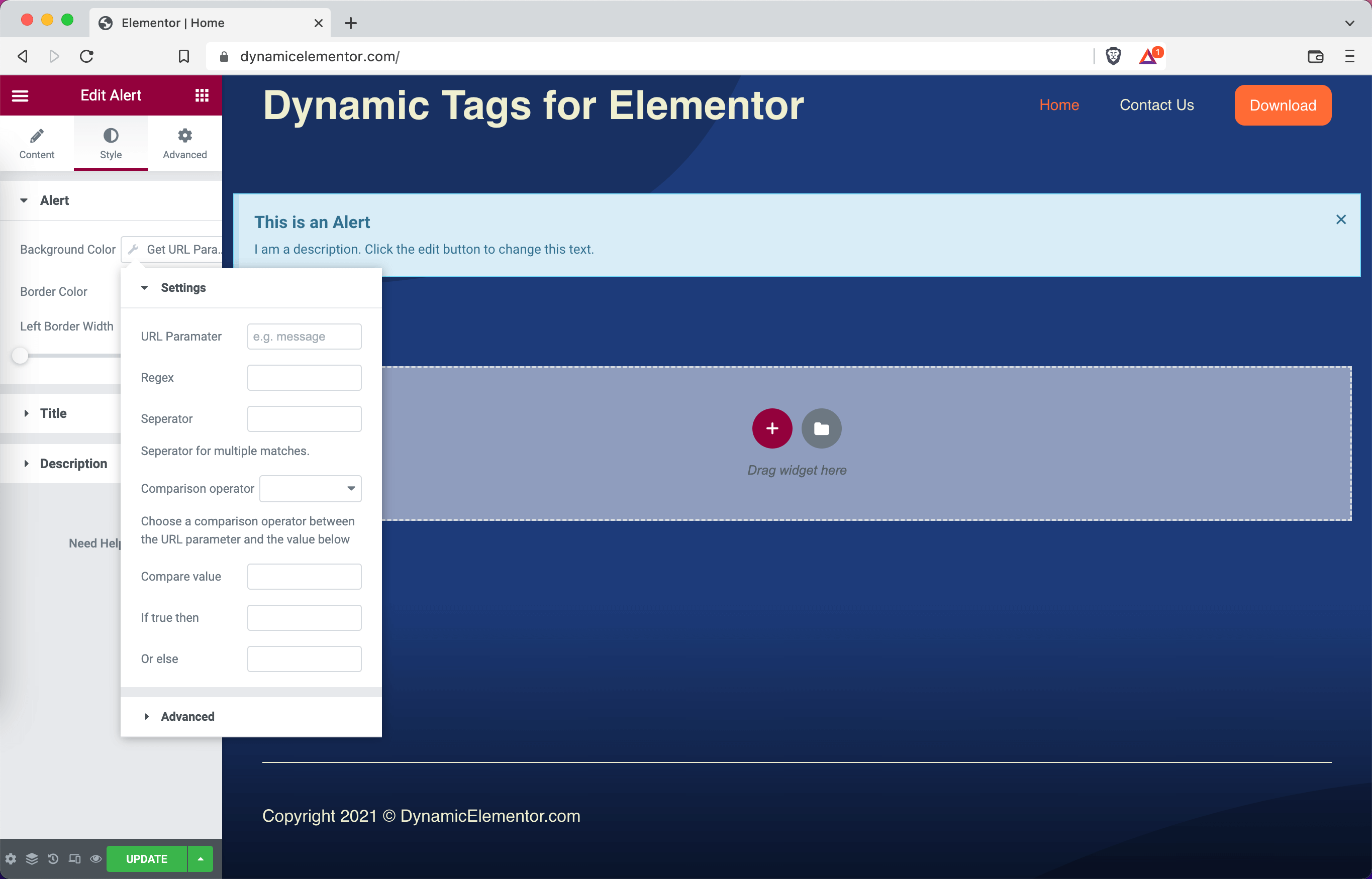Collapse the Settings section in popup
Viewport: 1372px width, 879px height.
(251, 288)
